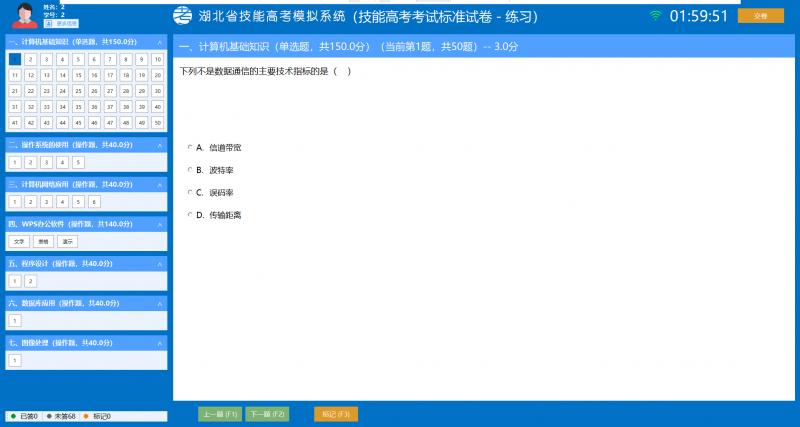800x427 pixels.
Task: Open question 2 in 程序设计
Action: pyautogui.click(x=31, y=281)
